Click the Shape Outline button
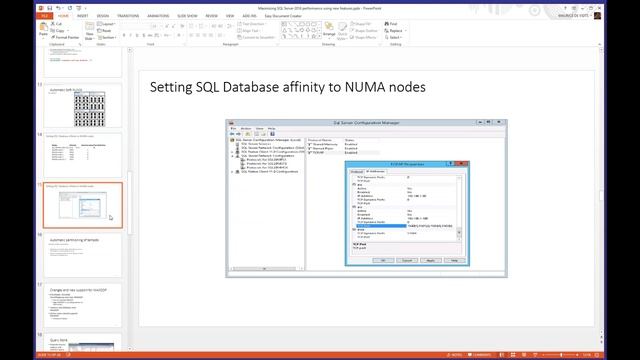The height and width of the screenshot is (360, 640). tap(364, 31)
